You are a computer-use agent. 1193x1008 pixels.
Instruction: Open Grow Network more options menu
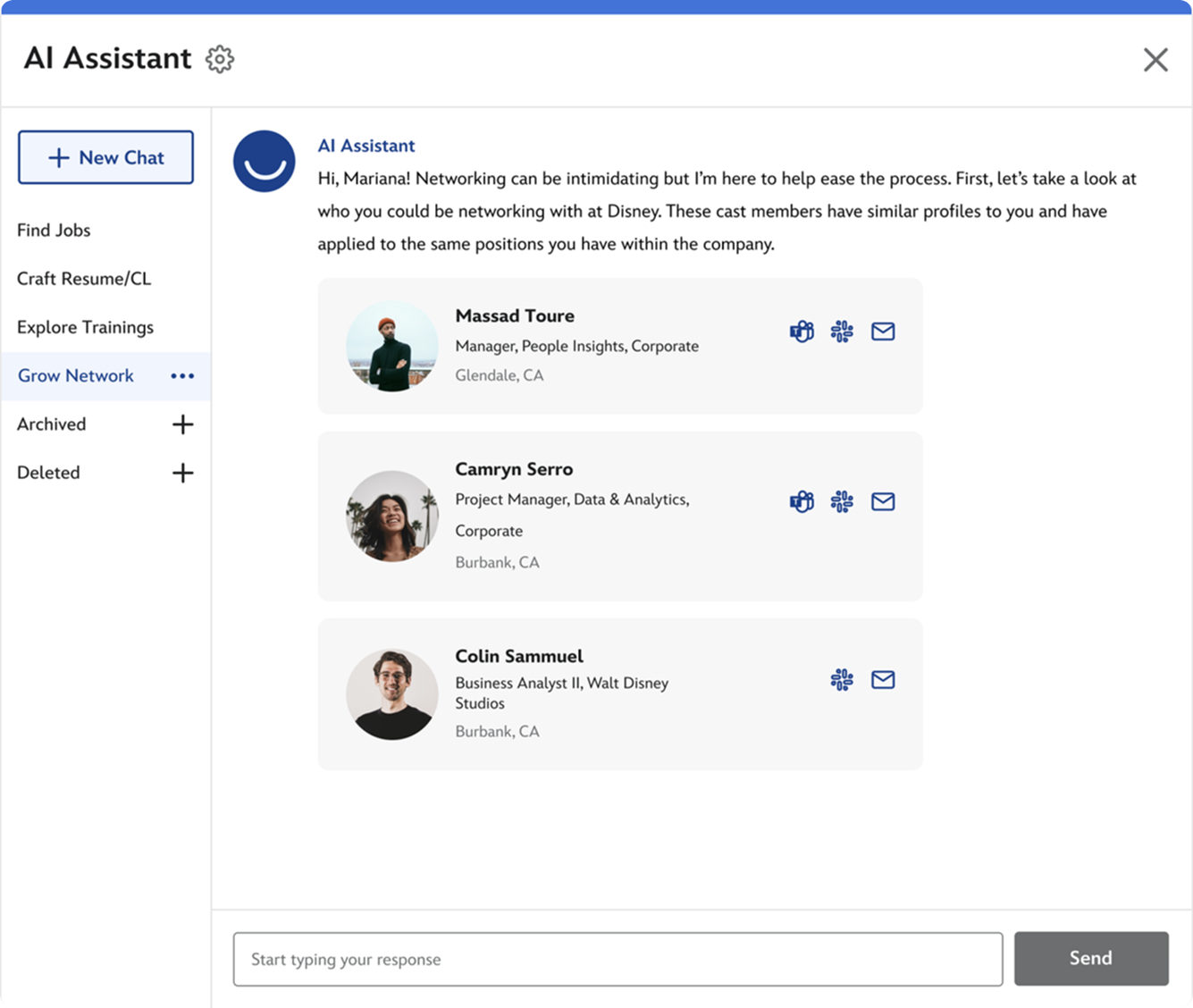click(182, 376)
